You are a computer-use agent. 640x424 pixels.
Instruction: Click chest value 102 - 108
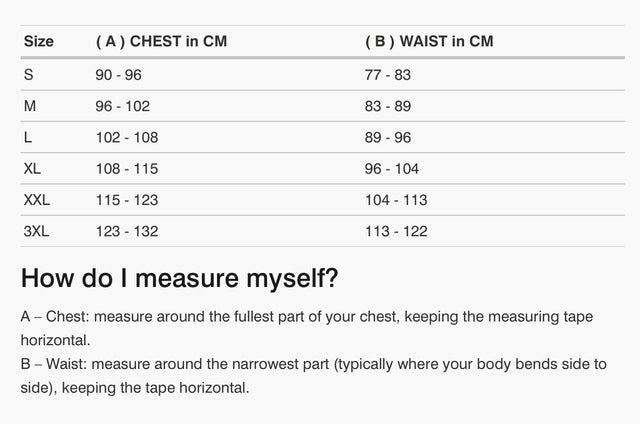click(x=126, y=137)
